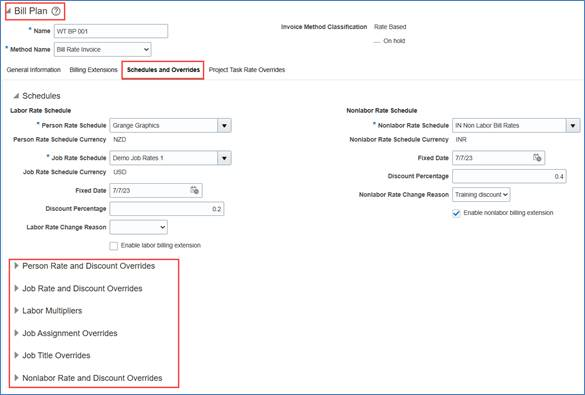Open the Bill Plan help icon
Image resolution: width=585 pixels, height=395 pixels.
tap(56, 11)
